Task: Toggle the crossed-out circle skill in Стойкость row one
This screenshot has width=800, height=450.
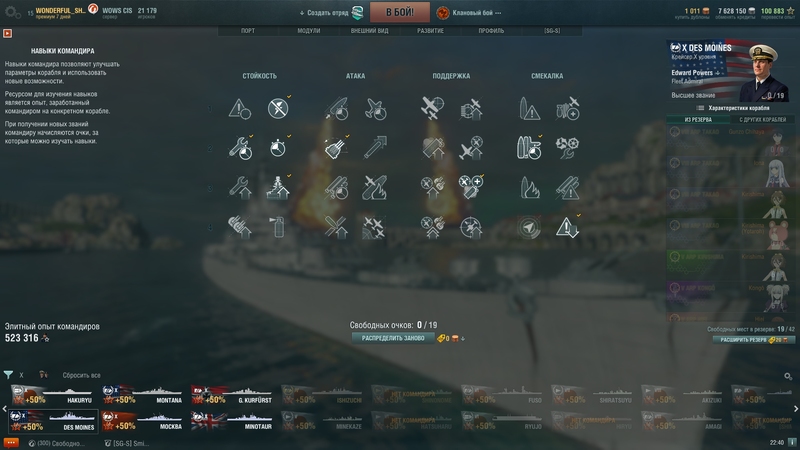Action: tap(278, 109)
